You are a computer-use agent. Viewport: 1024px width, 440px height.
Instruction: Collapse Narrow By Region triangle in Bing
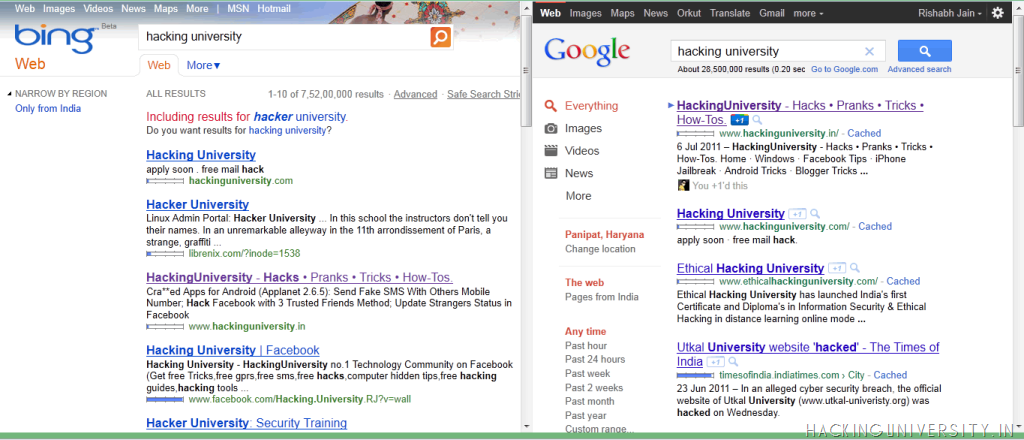tap(10, 94)
